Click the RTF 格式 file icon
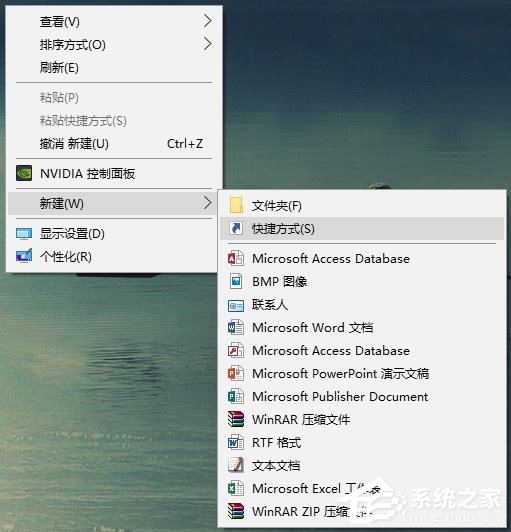The image size is (511, 532). tap(236, 442)
